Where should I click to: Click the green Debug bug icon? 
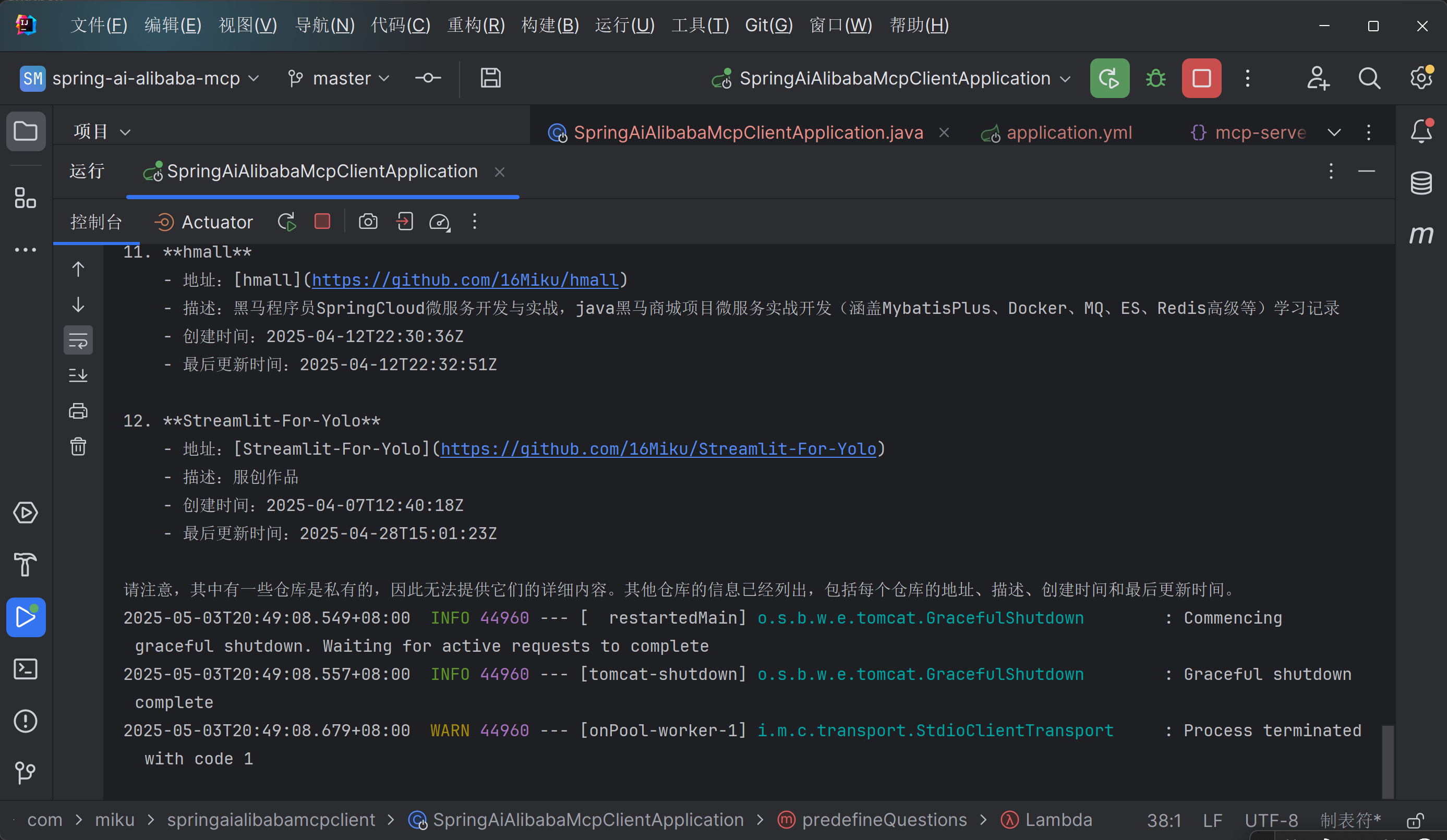tap(1155, 78)
